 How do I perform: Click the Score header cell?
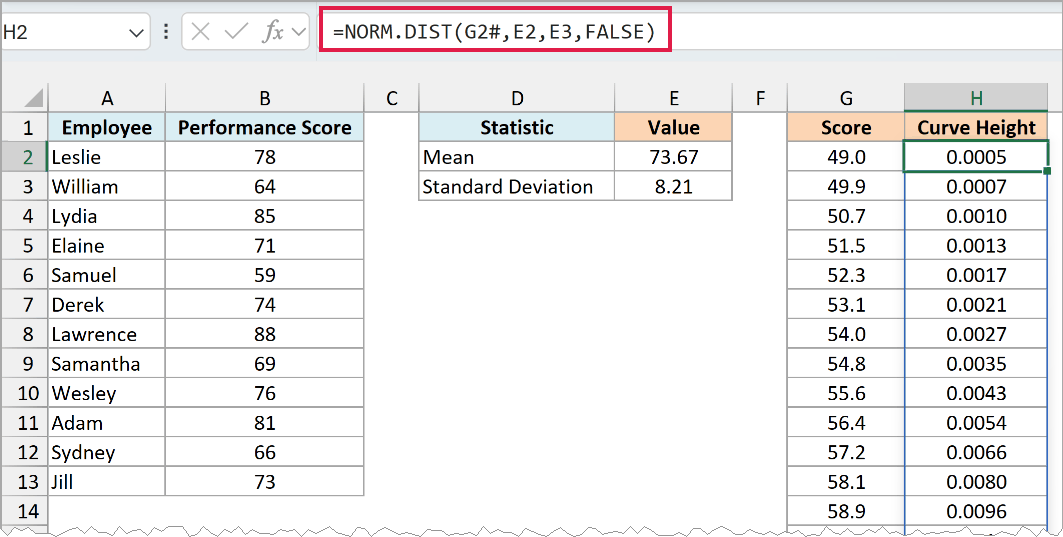(x=845, y=127)
